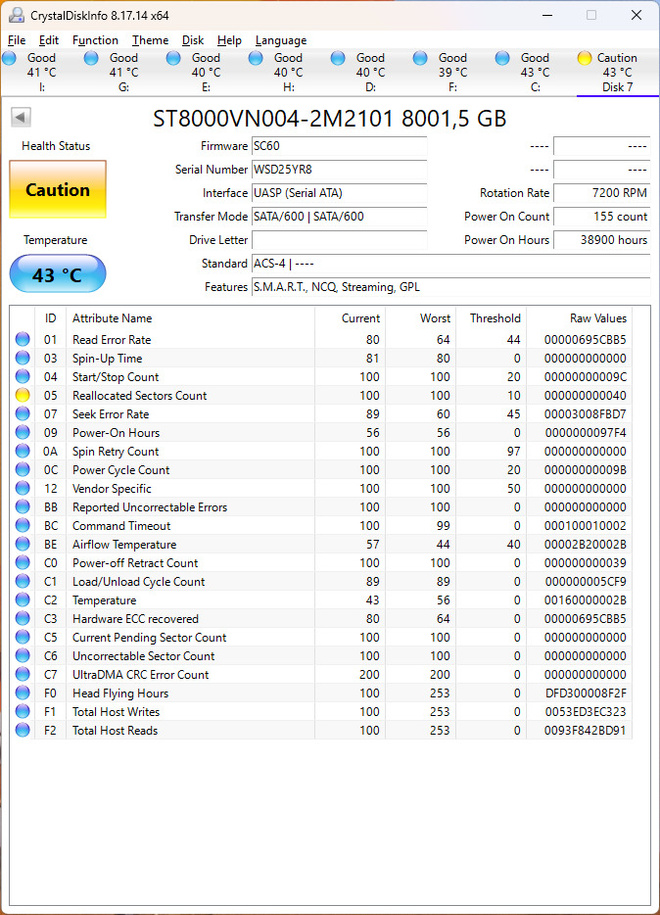This screenshot has height=915, width=660.
Task: Click the status orb for drive F:
Action: [x=420, y=58]
